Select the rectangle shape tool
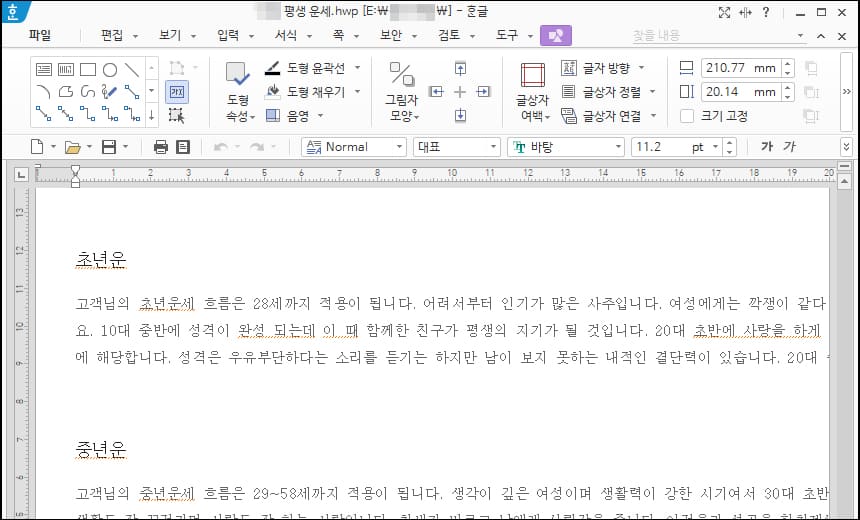The height and width of the screenshot is (520, 860). [x=88, y=70]
